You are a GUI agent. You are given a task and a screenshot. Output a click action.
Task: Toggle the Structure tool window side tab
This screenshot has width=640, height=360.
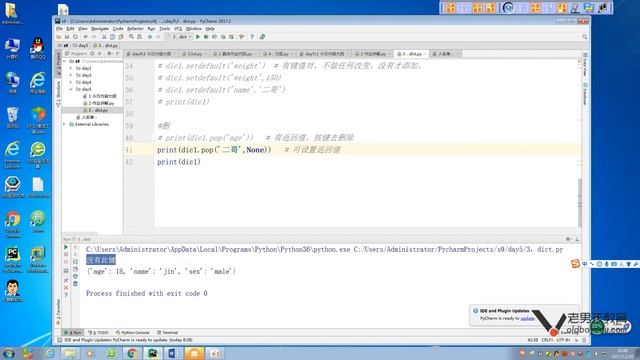[x=58, y=93]
